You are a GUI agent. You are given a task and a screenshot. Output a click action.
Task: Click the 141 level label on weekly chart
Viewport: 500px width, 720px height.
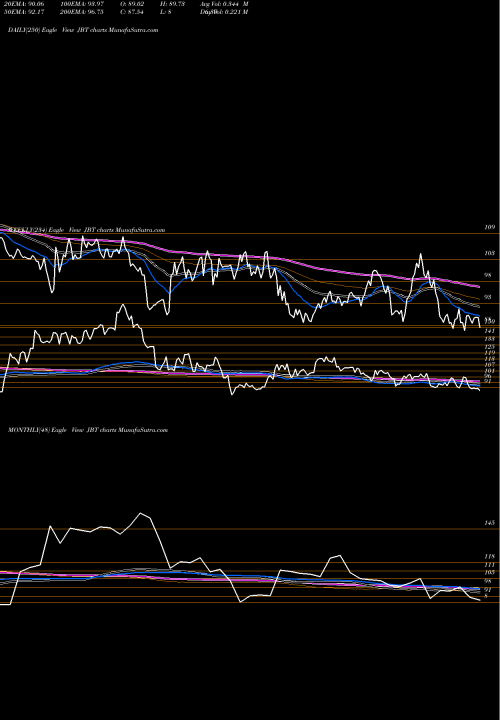[x=490, y=331]
